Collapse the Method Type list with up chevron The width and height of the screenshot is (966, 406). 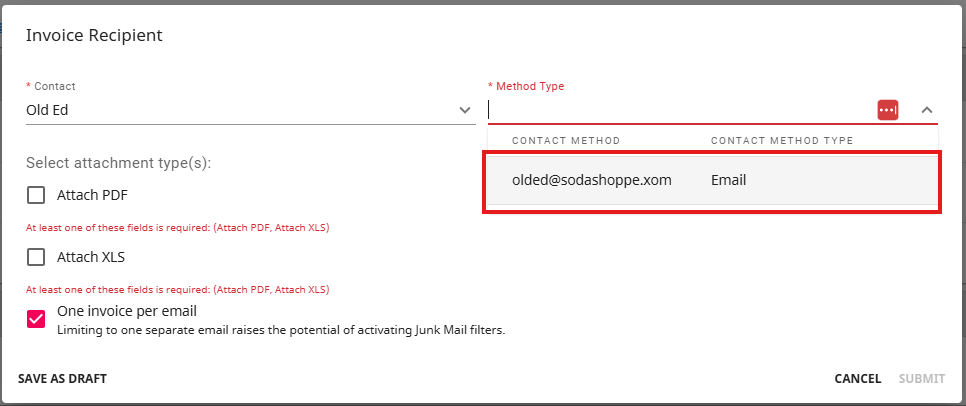(926, 110)
